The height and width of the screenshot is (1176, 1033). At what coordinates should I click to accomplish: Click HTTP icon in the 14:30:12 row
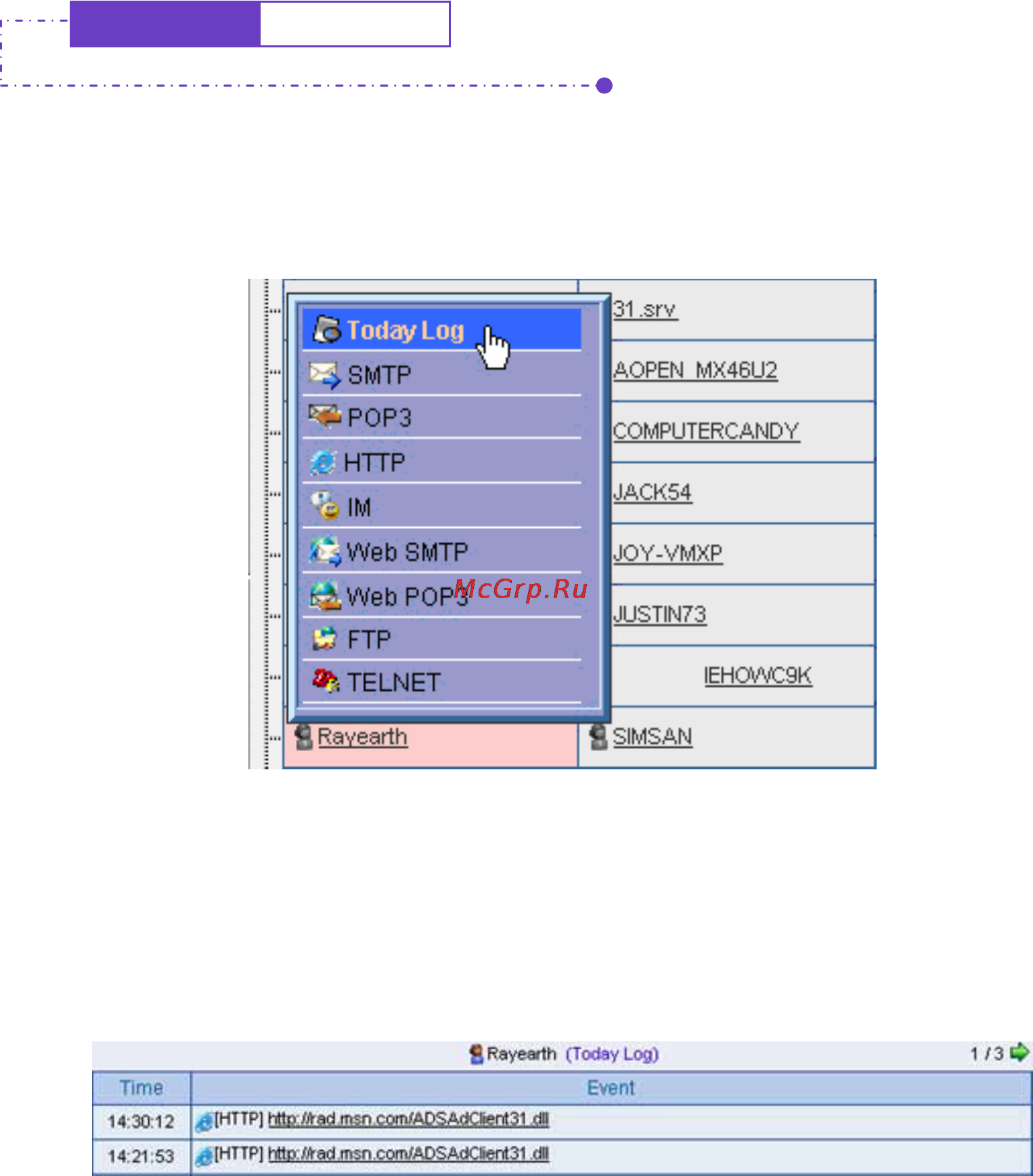coord(203,1122)
